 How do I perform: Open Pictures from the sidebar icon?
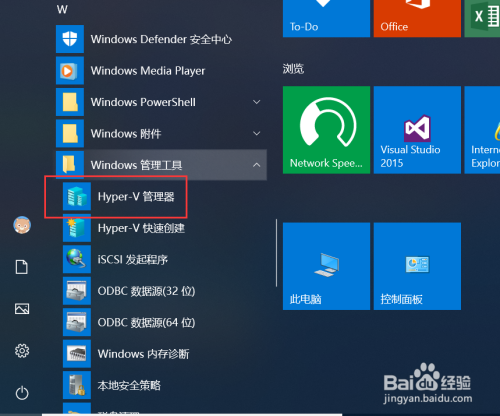(22, 309)
